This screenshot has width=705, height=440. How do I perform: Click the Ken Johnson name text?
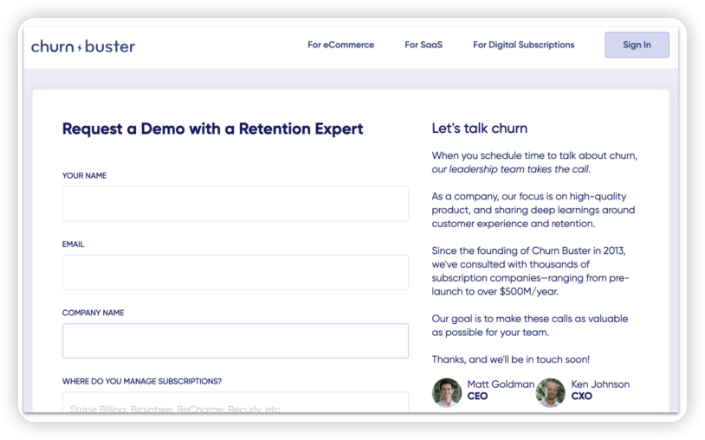(x=600, y=385)
